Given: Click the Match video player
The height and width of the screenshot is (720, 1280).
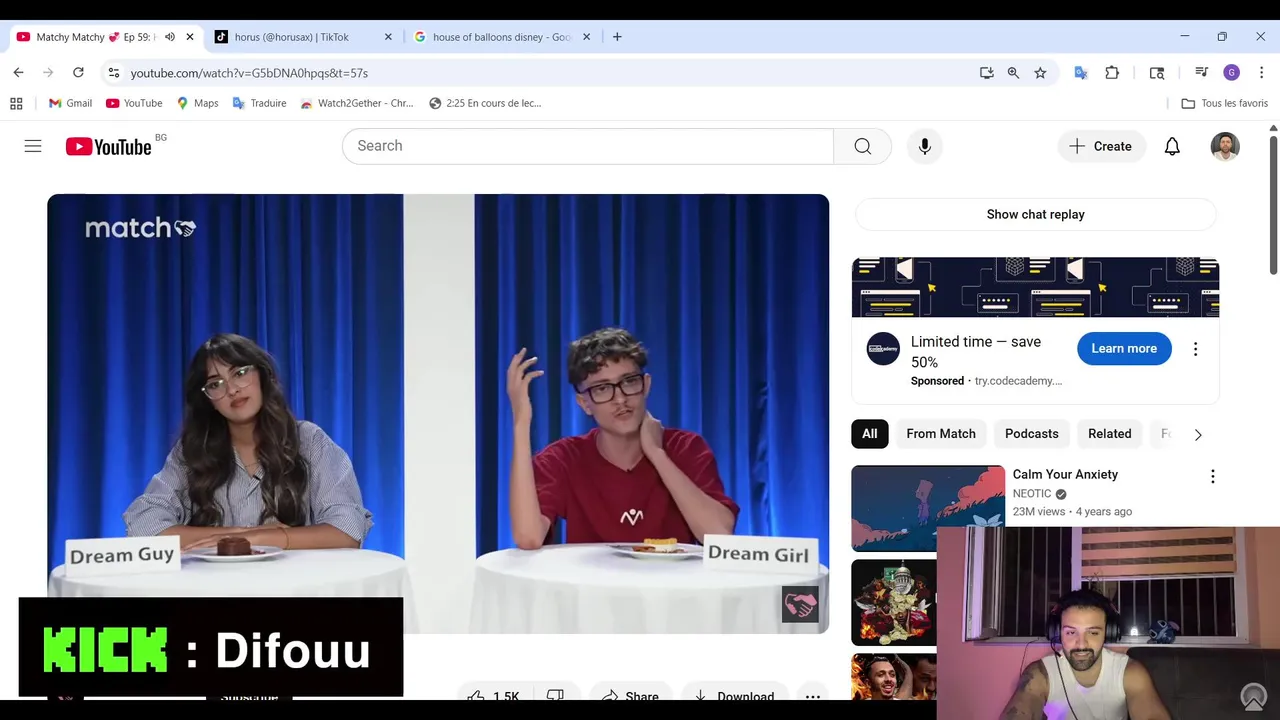Looking at the screenshot, I should pos(438,413).
